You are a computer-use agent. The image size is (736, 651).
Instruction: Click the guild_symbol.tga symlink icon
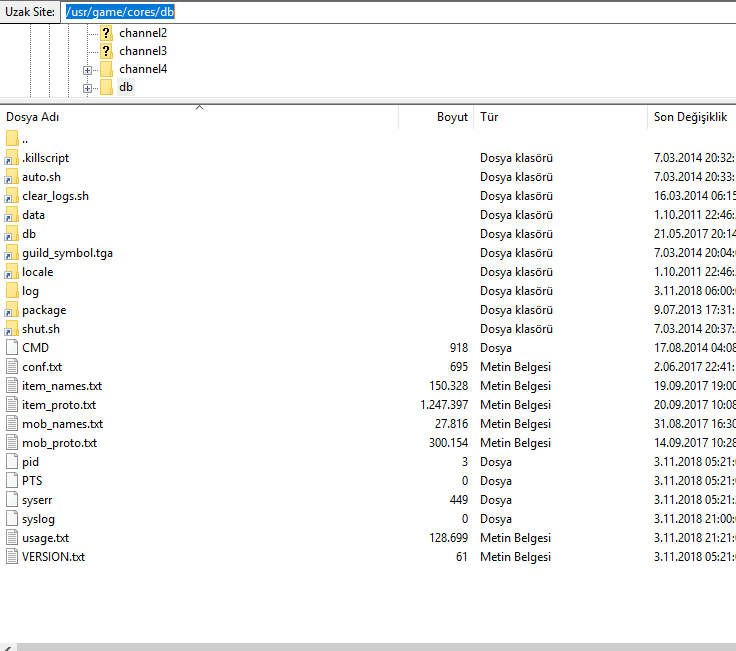pyautogui.click(x=12, y=253)
